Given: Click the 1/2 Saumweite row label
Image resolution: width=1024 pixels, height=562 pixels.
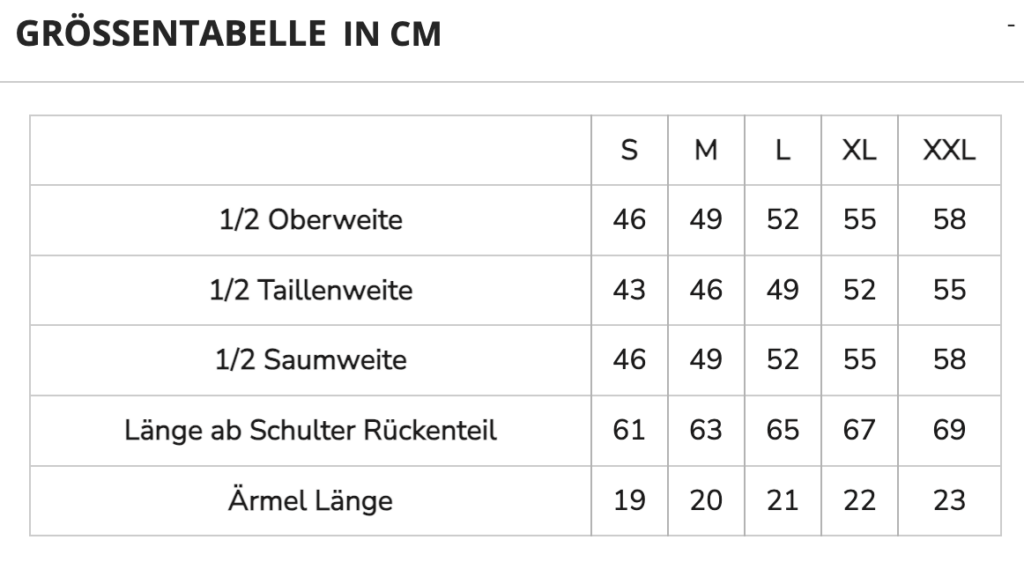Looking at the screenshot, I should (311, 360).
